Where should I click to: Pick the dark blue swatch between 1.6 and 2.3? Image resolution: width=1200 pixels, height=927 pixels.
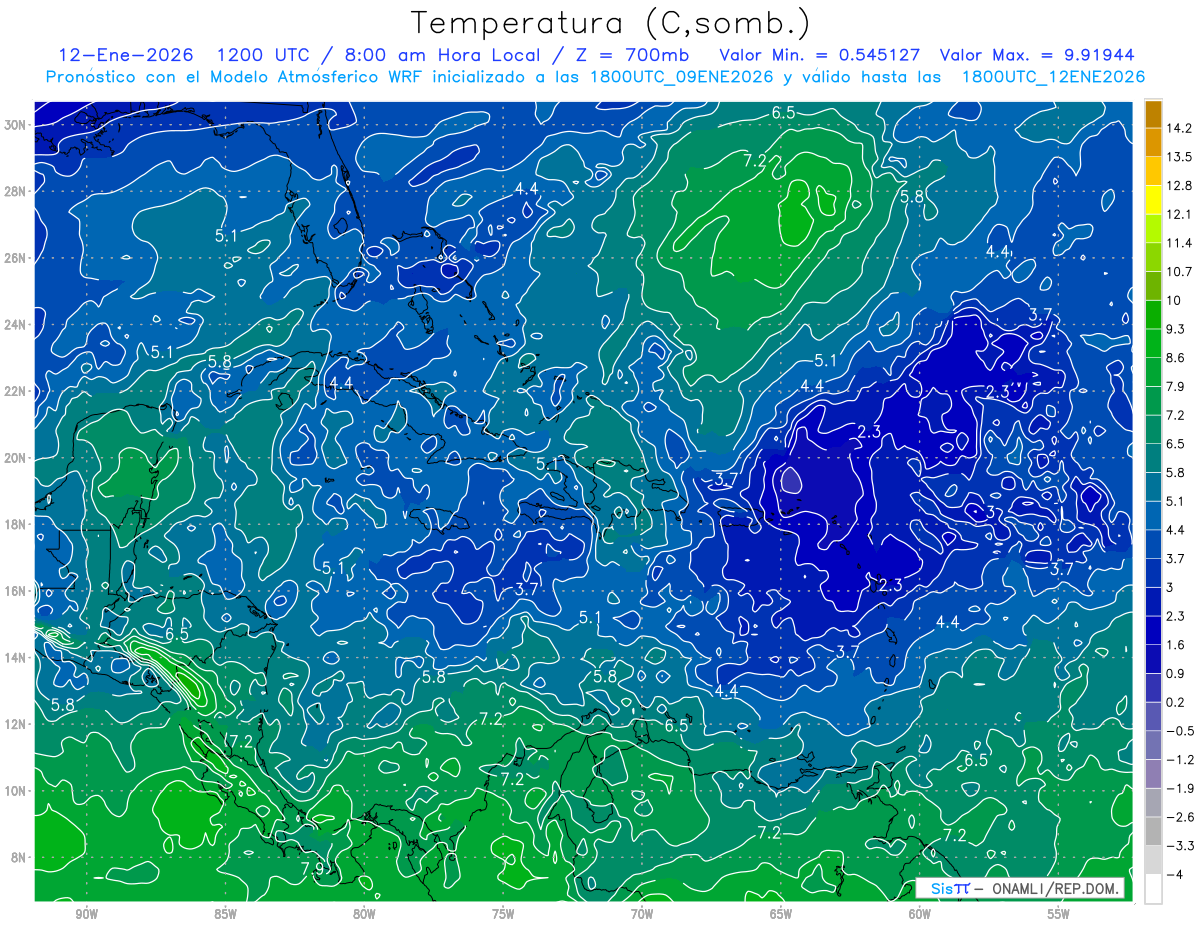click(1153, 630)
